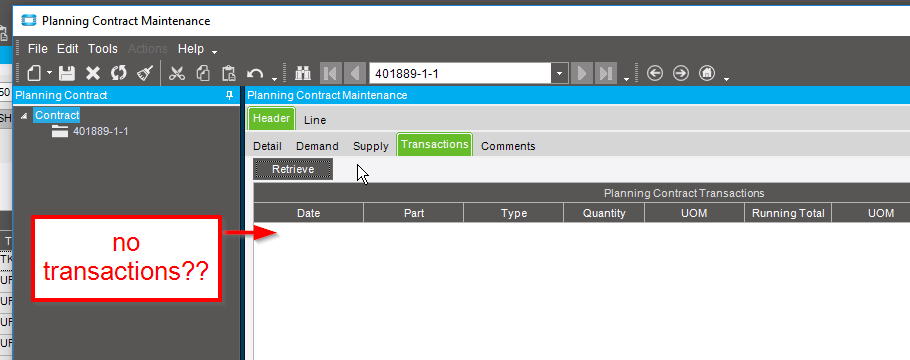Open menu bar options arrow after Help
Image resolution: width=910 pixels, height=360 pixels.
pos(215,52)
